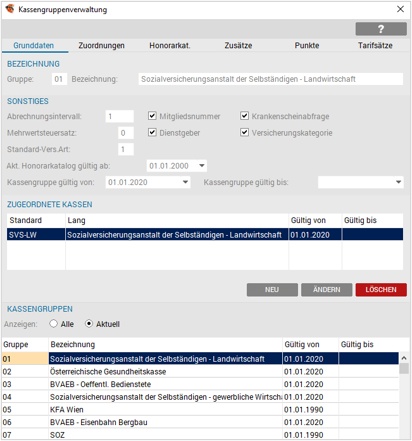Go to the Punkte tab
Screen dimensions: 412x441
click(x=307, y=46)
